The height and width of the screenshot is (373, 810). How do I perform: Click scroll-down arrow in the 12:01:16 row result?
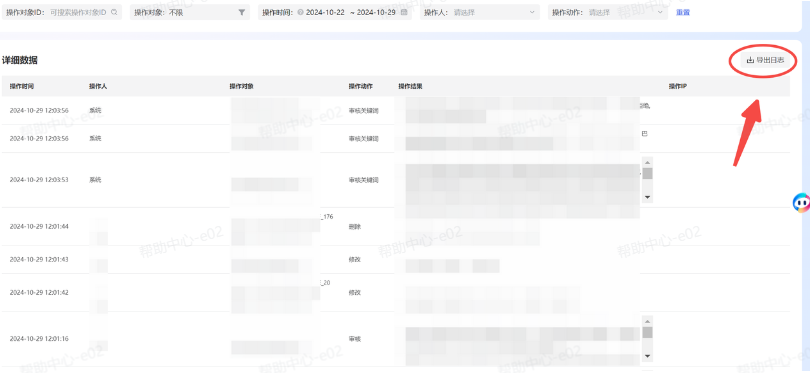[647, 356]
